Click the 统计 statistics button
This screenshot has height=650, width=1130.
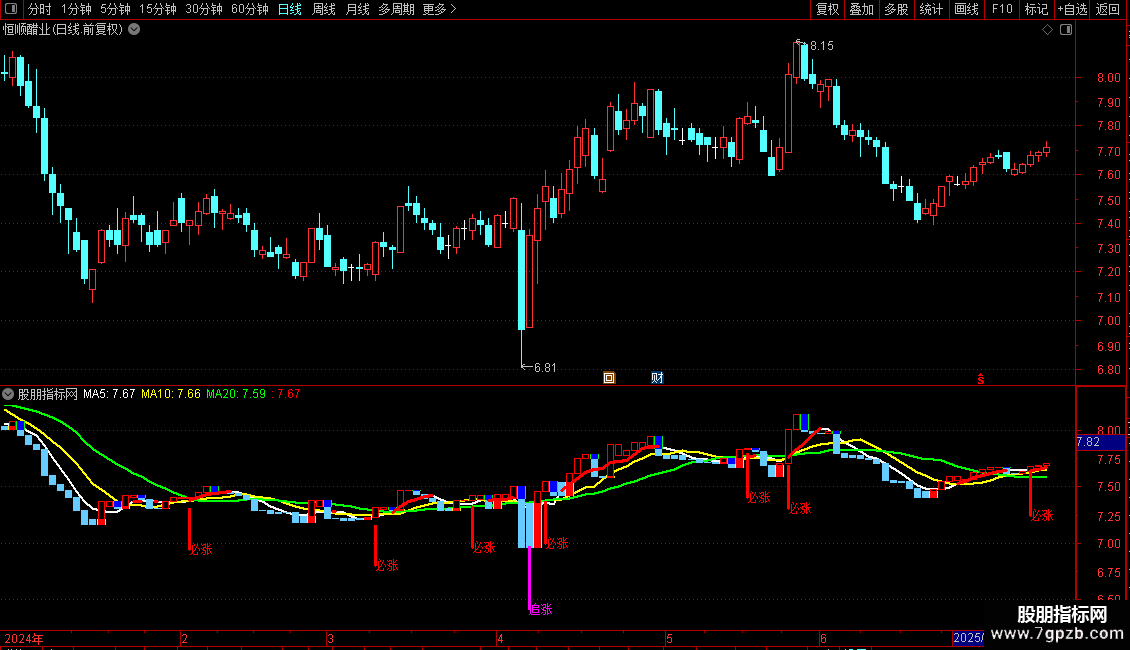coord(931,9)
